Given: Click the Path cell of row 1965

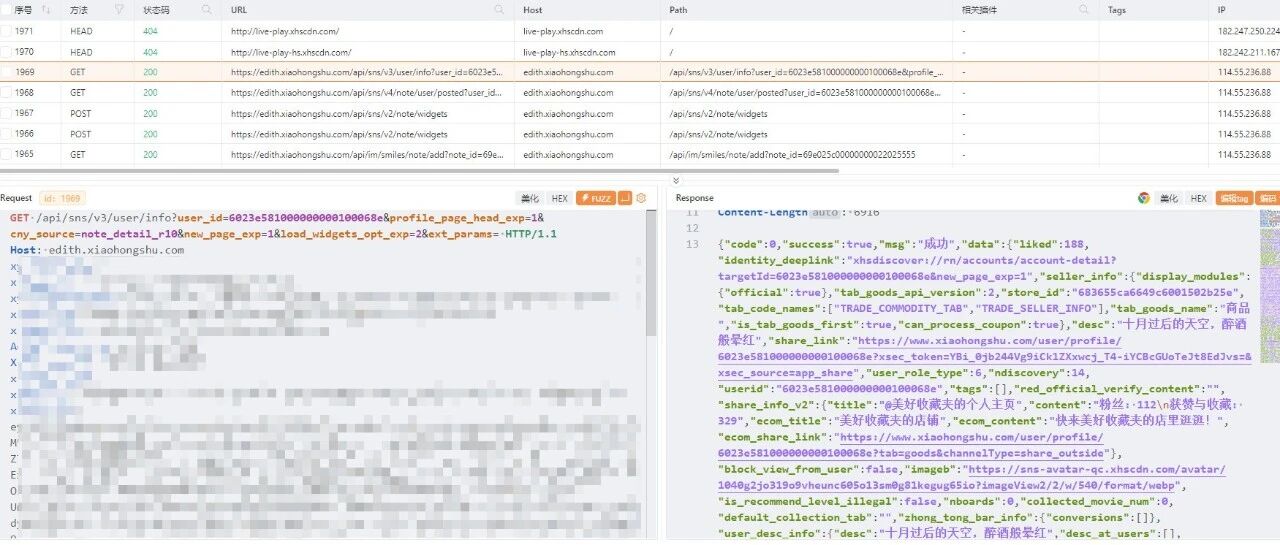Looking at the screenshot, I should 792,154.
